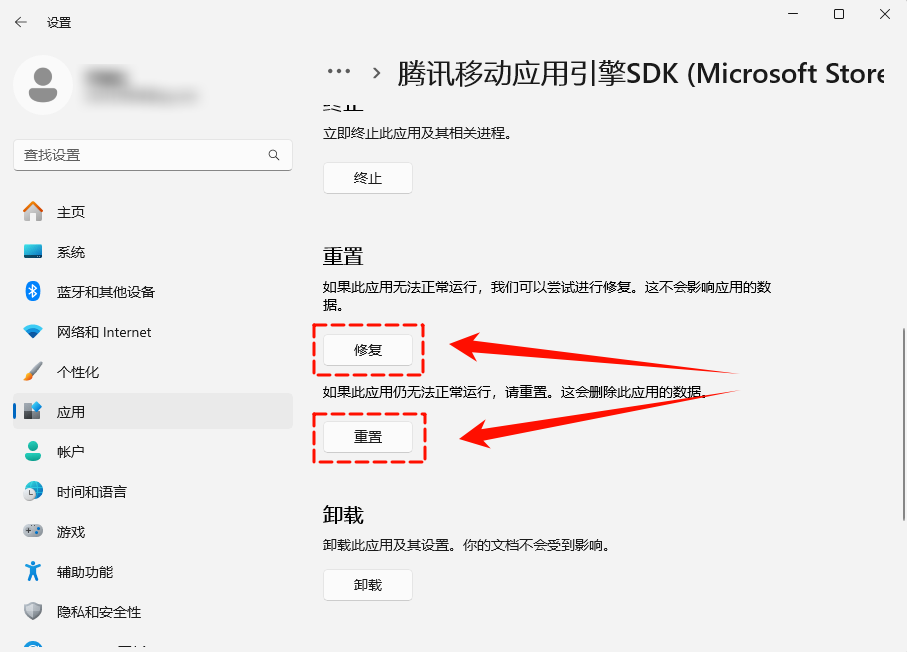Open the 系统 settings category

(x=153, y=252)
